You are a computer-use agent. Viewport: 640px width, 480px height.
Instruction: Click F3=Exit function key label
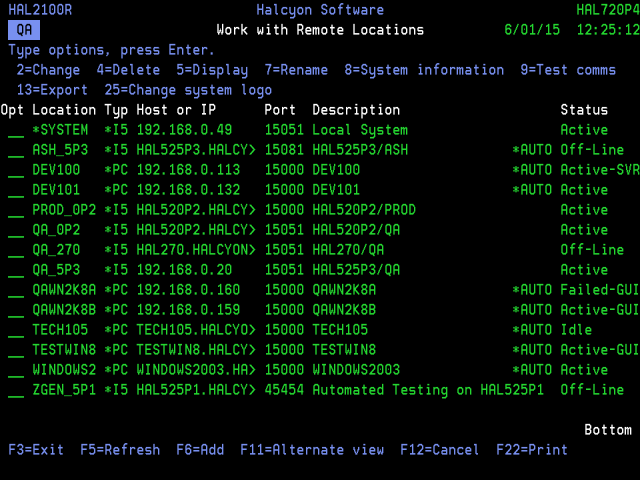(36, 450)
